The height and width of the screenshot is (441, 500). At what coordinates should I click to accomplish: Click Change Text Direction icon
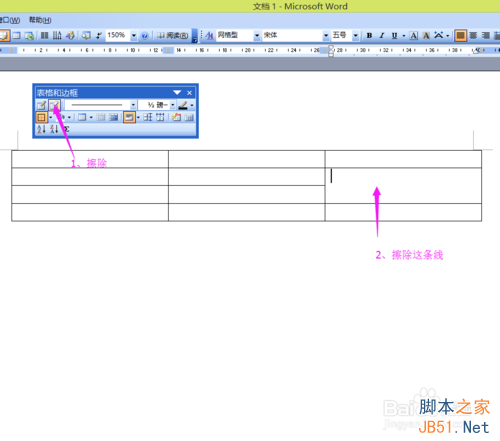[x=189, y=117]
